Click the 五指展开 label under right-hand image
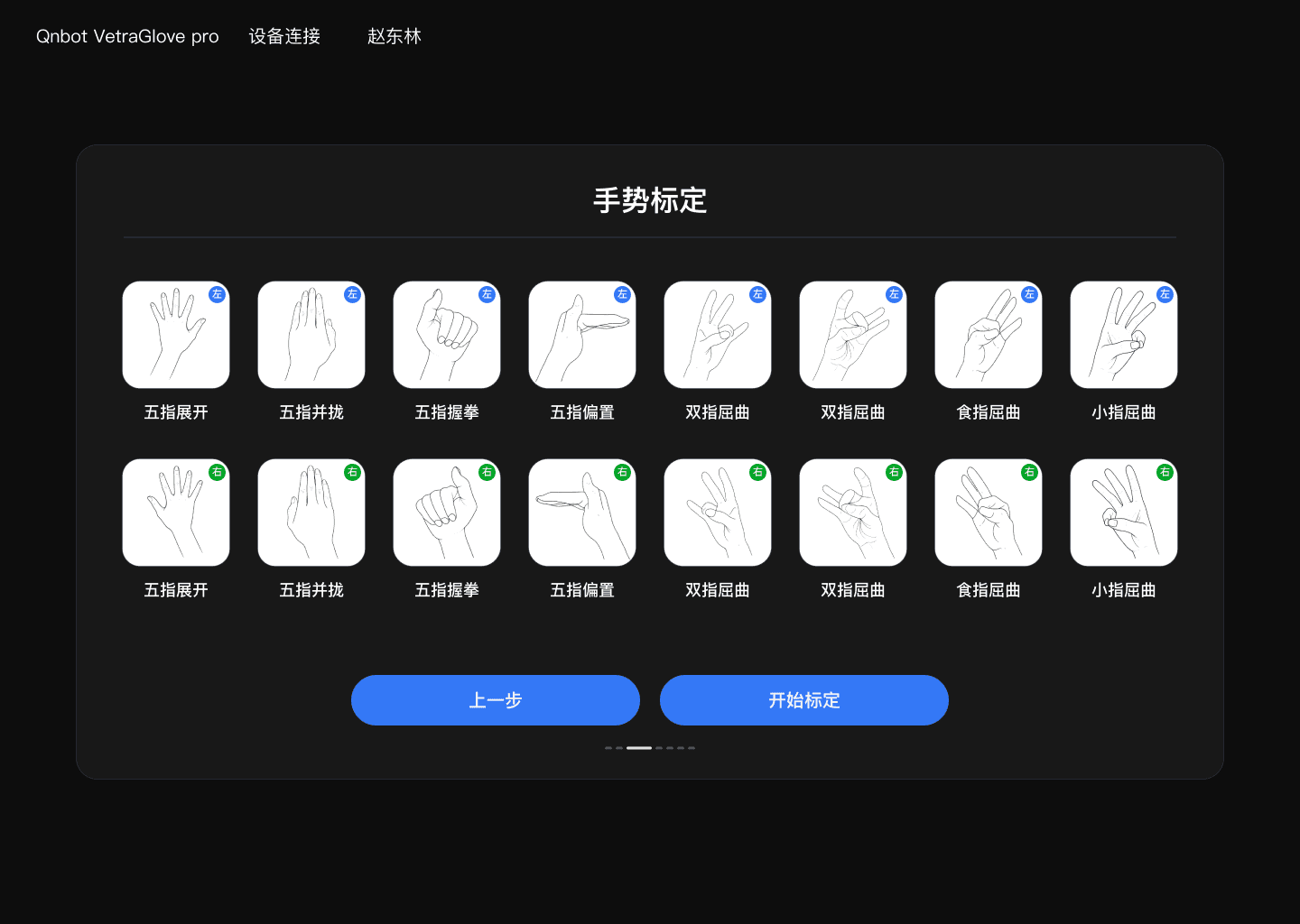The height and width of the screenshot is (924, 1300). (176, 590)
